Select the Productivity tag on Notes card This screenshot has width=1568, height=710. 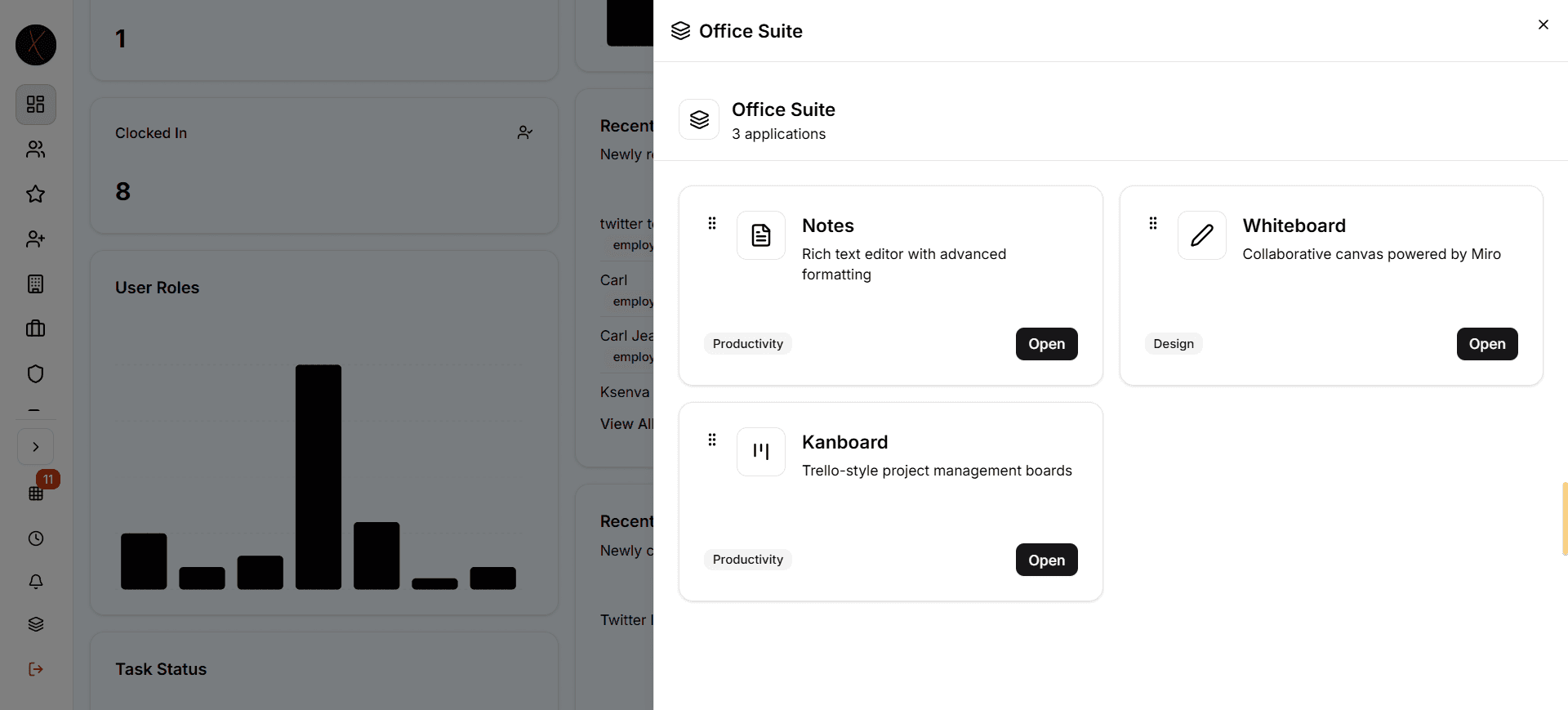pos(748,344)
